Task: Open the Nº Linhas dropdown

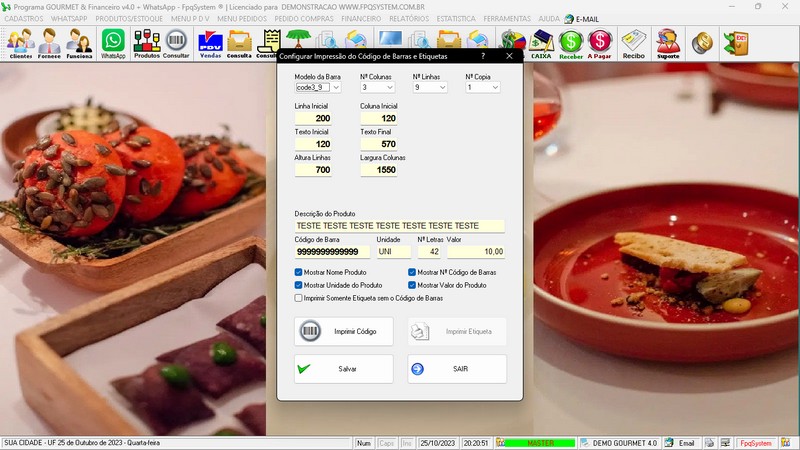Action: click(x=442, y=87)
